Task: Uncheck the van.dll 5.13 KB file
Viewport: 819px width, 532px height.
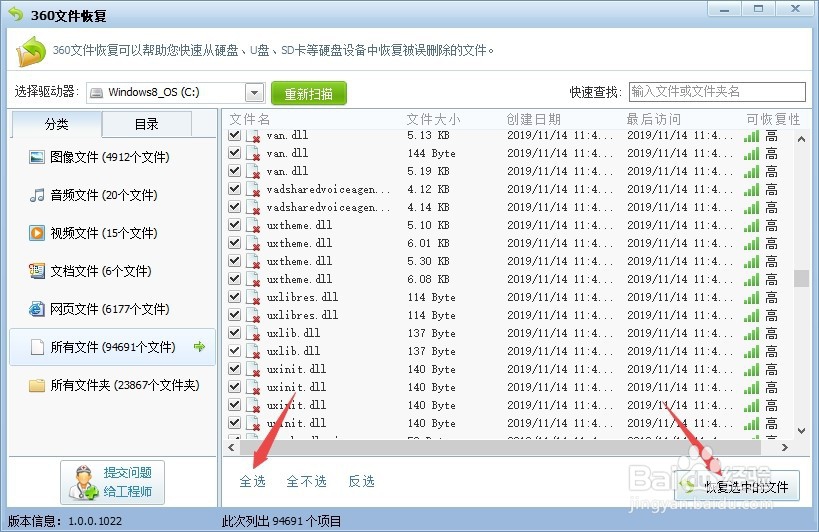Action: [x=235, y=135]
